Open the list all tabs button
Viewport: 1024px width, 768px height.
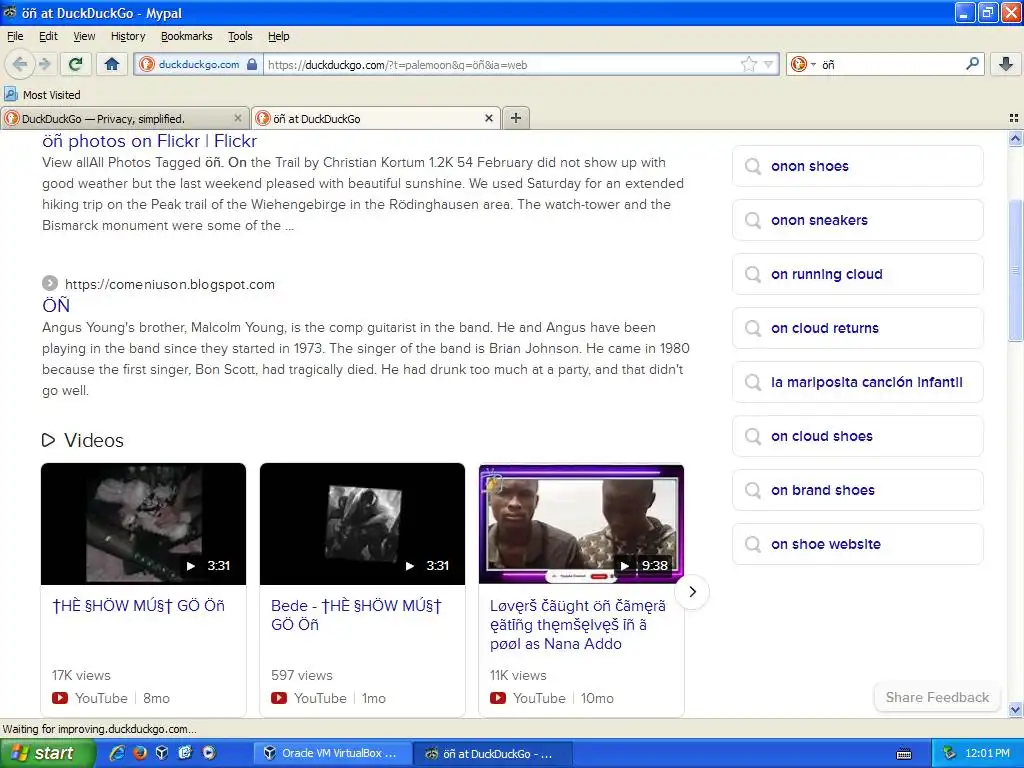click(1014, 118)
